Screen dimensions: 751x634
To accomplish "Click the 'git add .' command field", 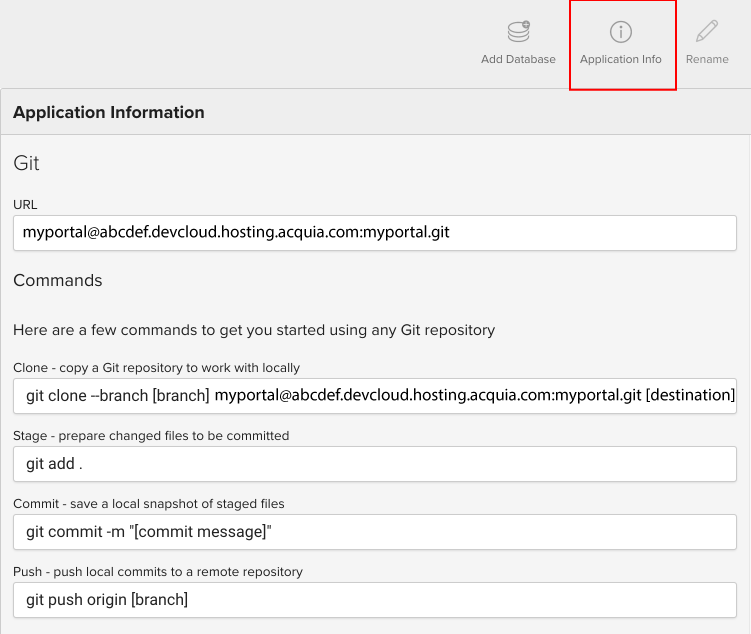I will 375,464.
